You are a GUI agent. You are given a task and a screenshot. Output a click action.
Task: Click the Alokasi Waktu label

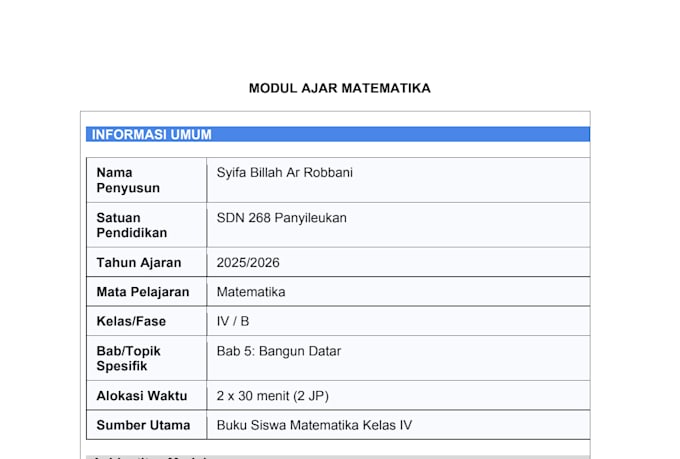point(142,396)
